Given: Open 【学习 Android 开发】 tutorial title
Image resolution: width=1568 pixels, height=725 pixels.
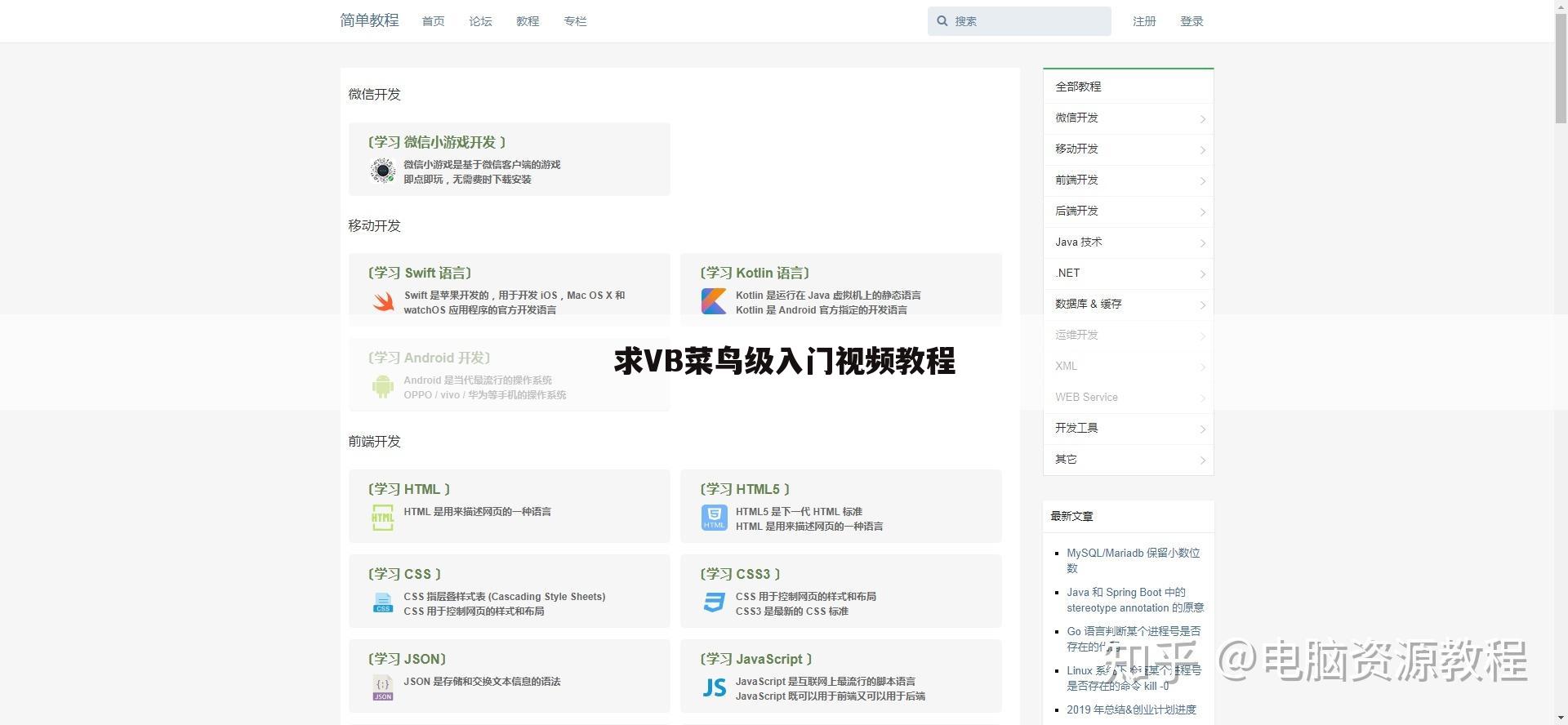Looking at the screenshot, I should point(429,358).
